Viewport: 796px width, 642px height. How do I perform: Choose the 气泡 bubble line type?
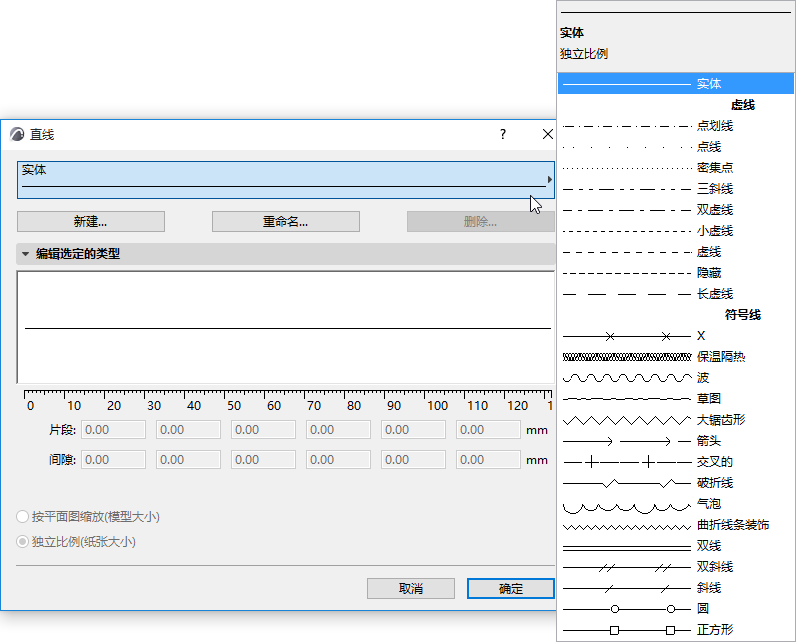[676, 504]
